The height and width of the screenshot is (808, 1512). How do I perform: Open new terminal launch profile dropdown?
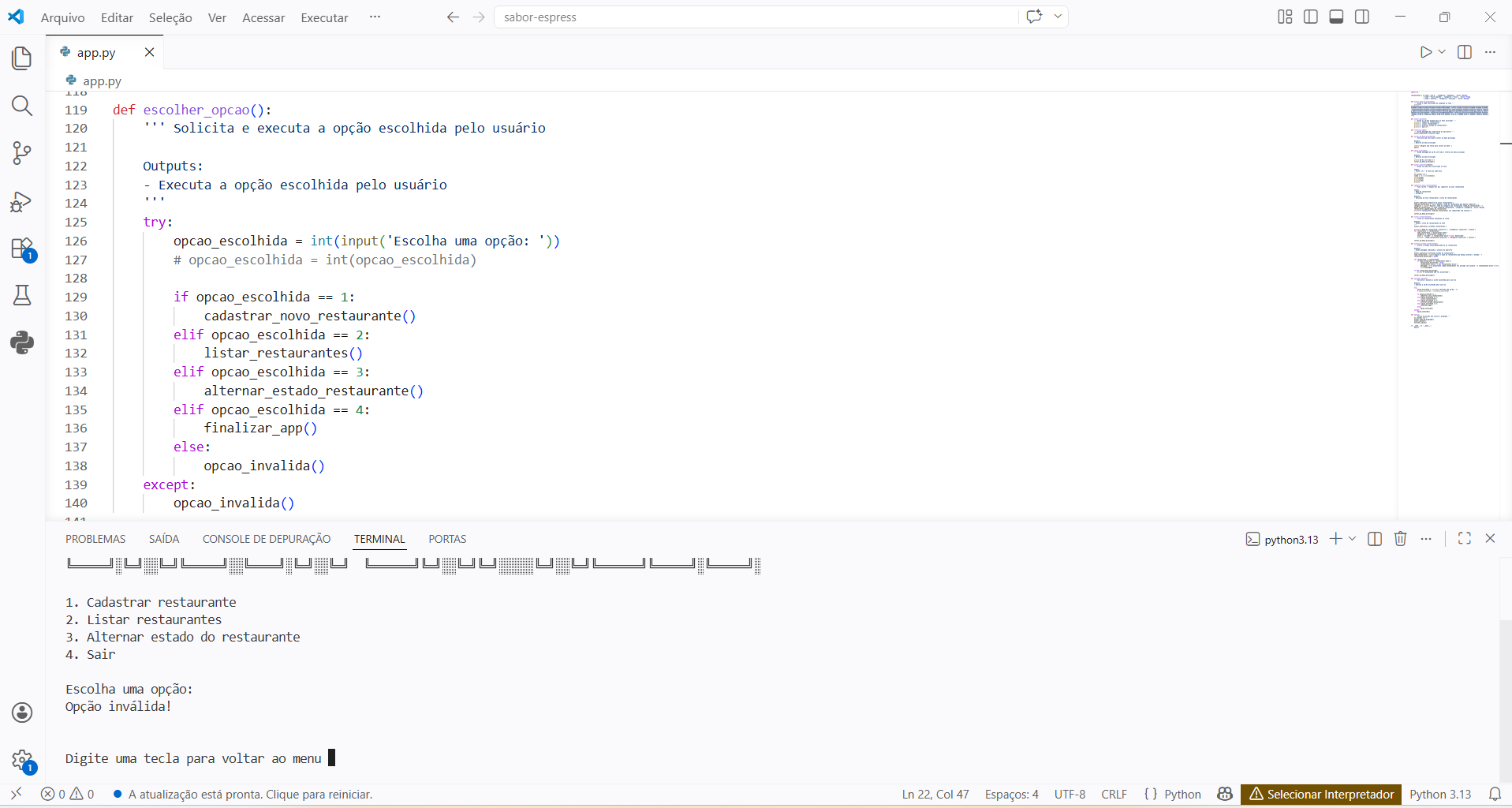pos(1352,539)
